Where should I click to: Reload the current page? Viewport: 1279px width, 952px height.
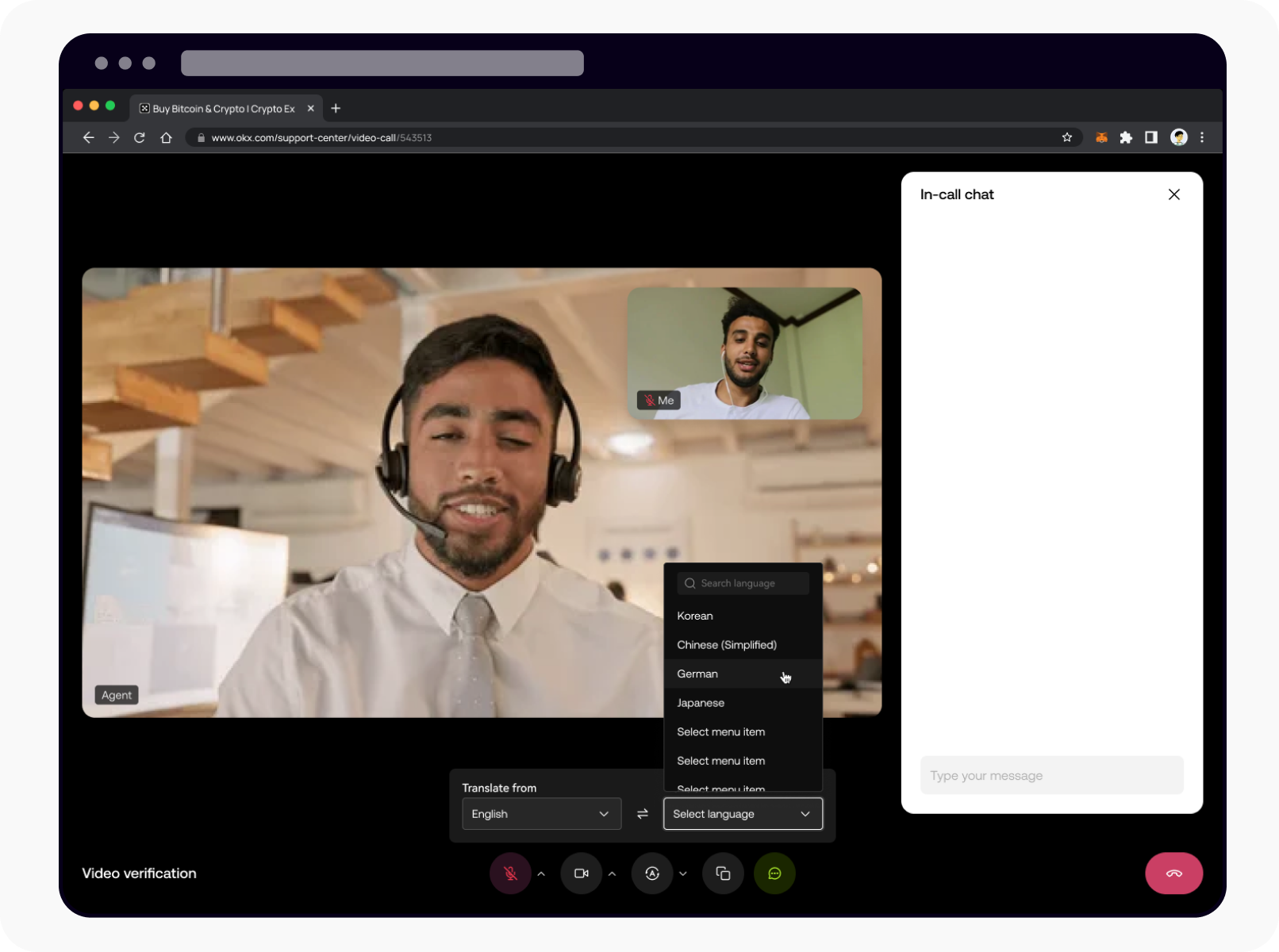[x=139, y=136]
